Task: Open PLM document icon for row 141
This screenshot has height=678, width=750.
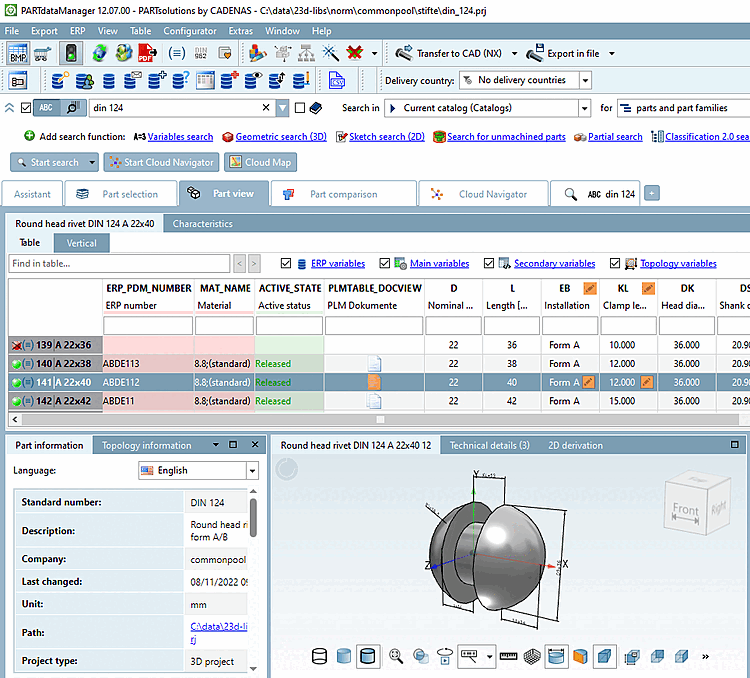Action: tap(374, 382)
